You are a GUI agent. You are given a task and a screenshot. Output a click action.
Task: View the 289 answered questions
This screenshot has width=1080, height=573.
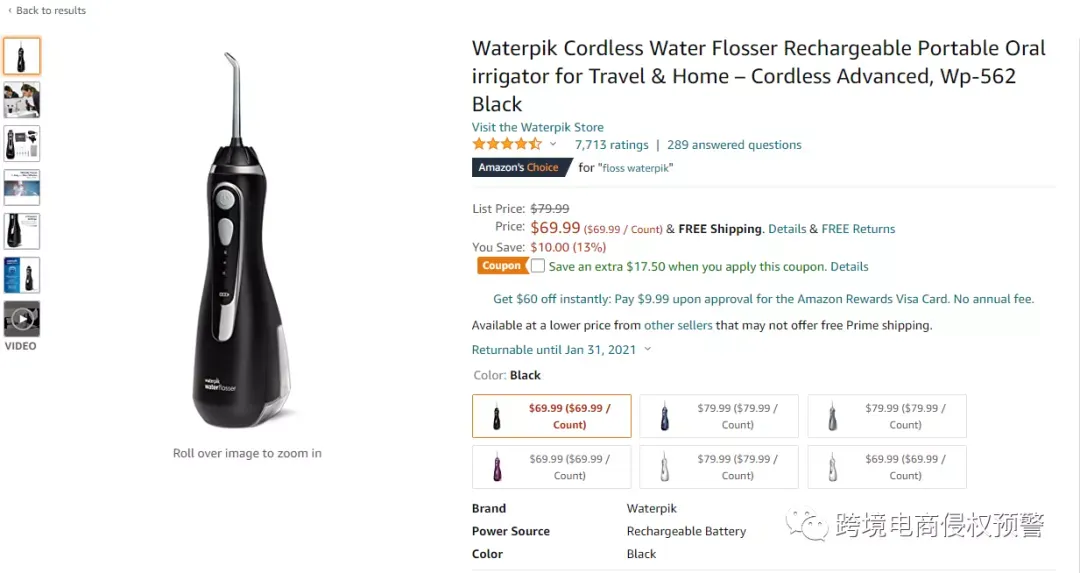pyautogui.click(x=734, y=145)
